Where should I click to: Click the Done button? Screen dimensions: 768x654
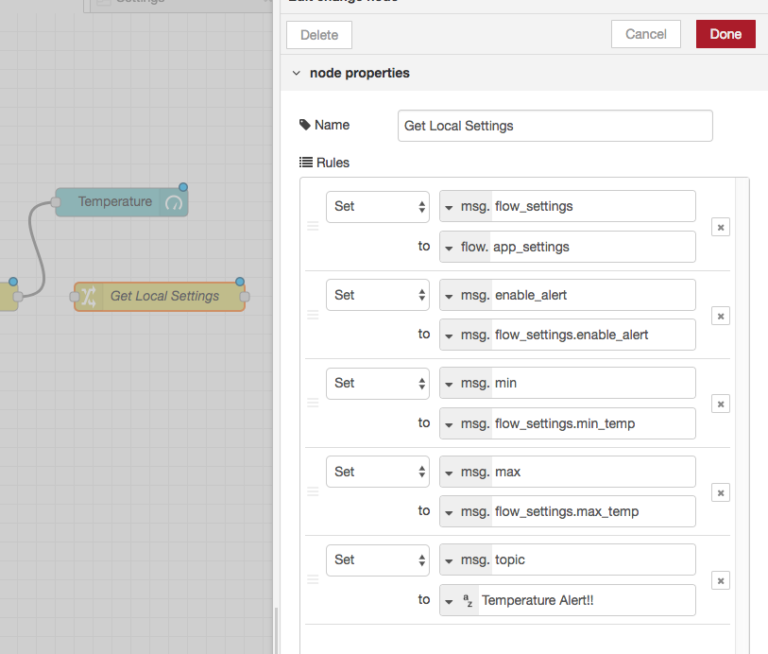725,34
